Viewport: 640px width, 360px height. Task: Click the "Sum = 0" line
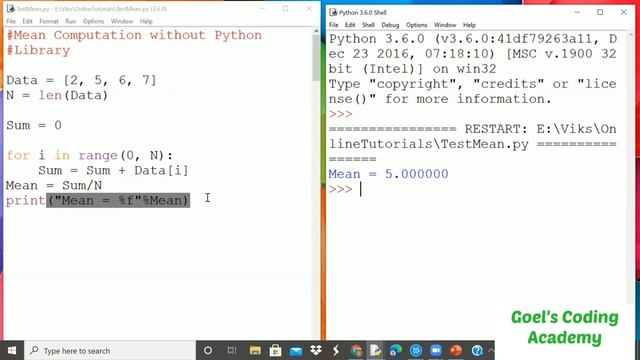click(x=34, y=125)
